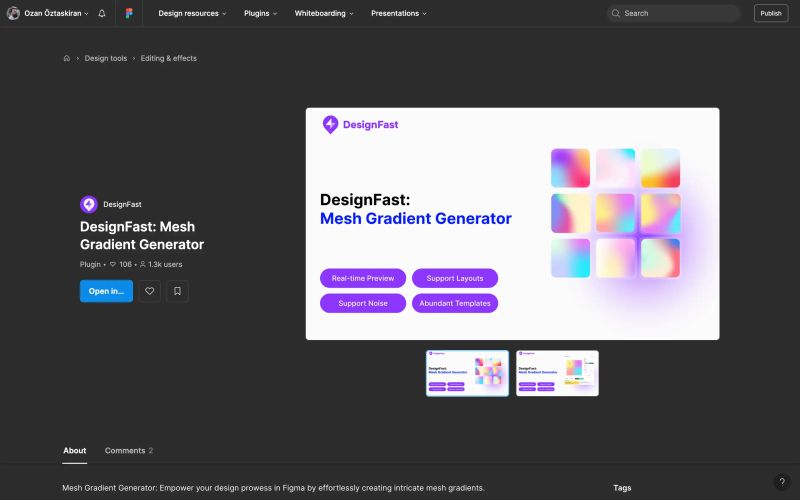
Task: Click the main plugin preview image
Action: click(x=512, y=223)
